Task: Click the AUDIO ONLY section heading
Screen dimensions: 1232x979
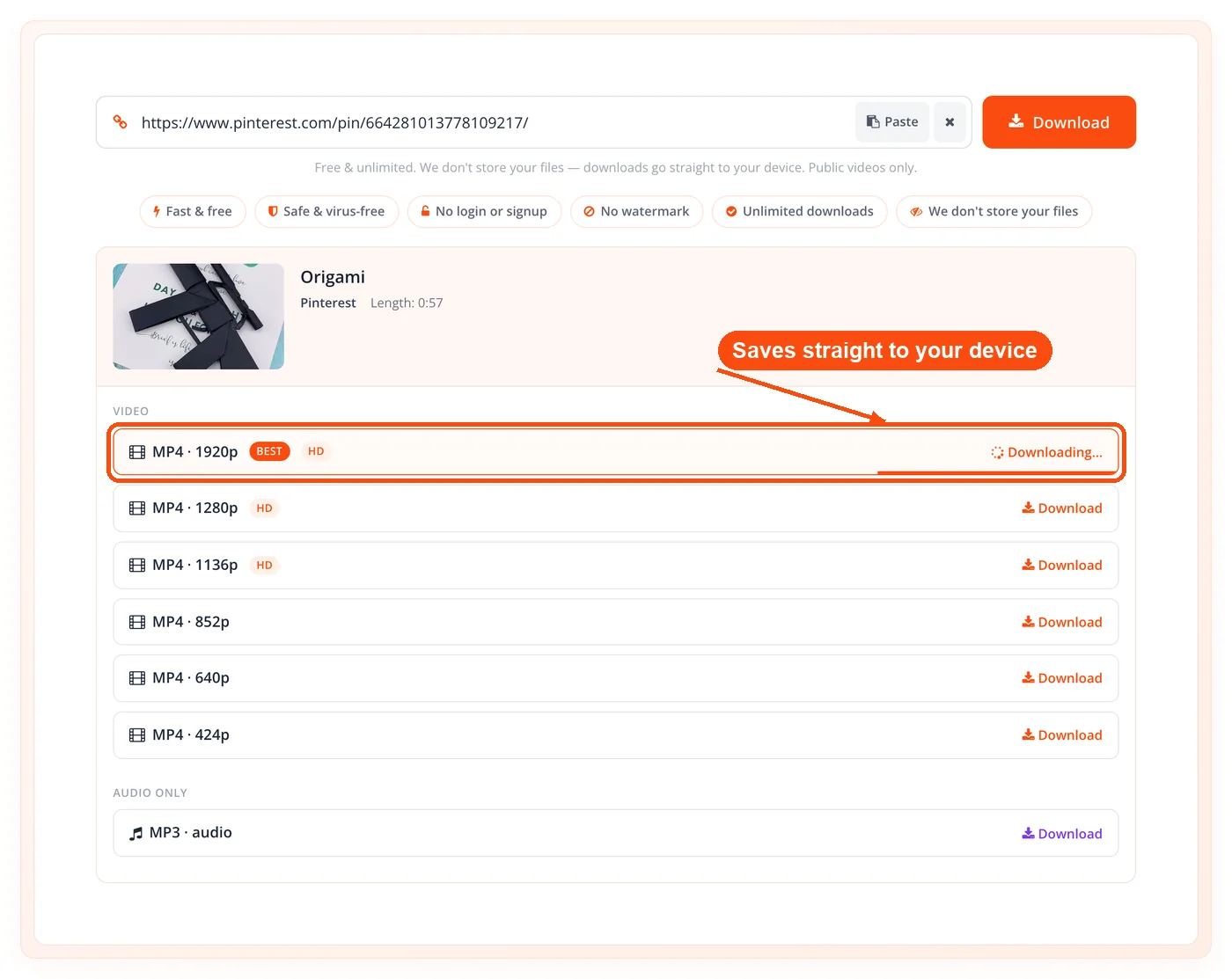Action: pyautogui.click(x=150, y=793)
